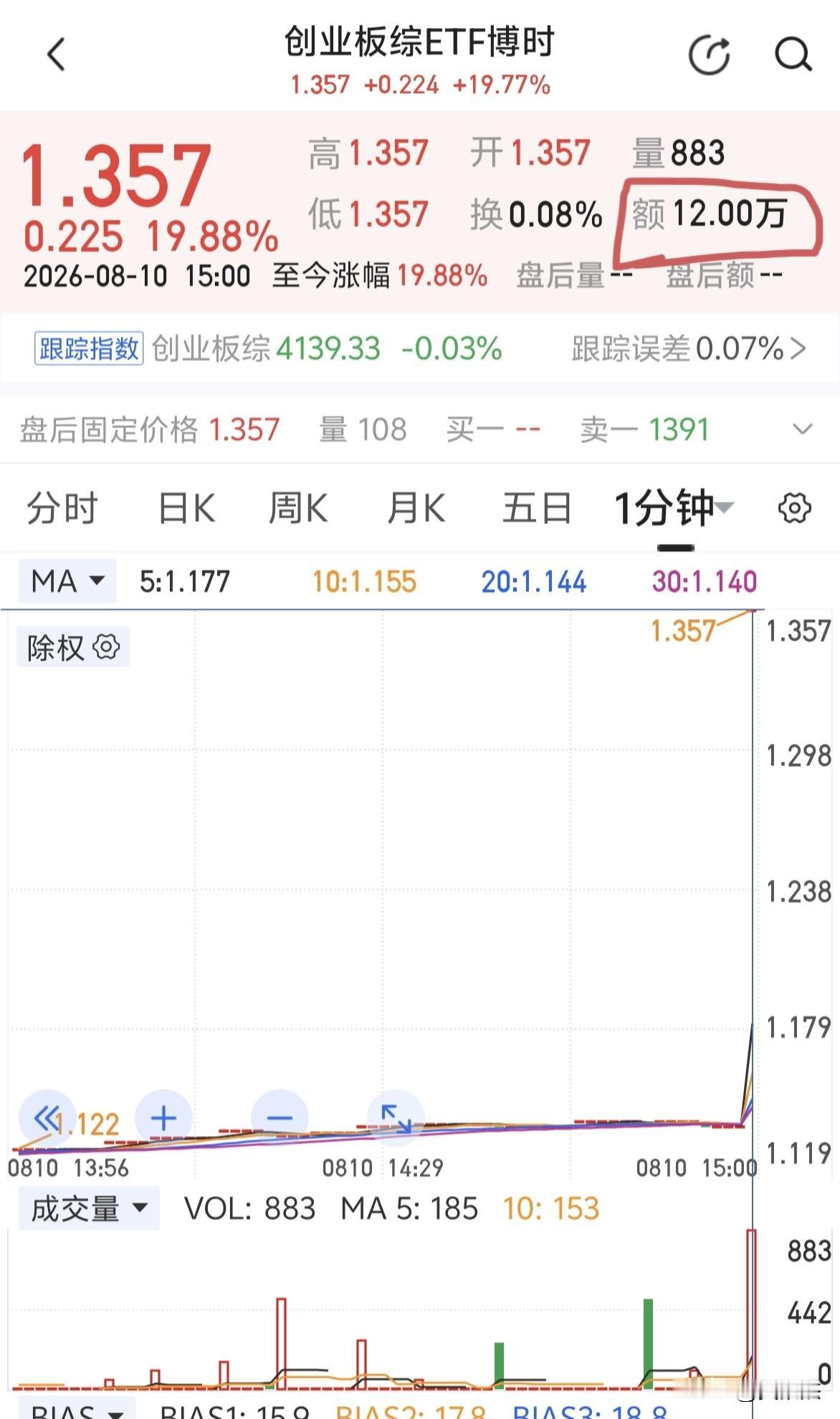
Task: Tap the 0810 14:29 time axis label
Action: [x=383, y=1167]
